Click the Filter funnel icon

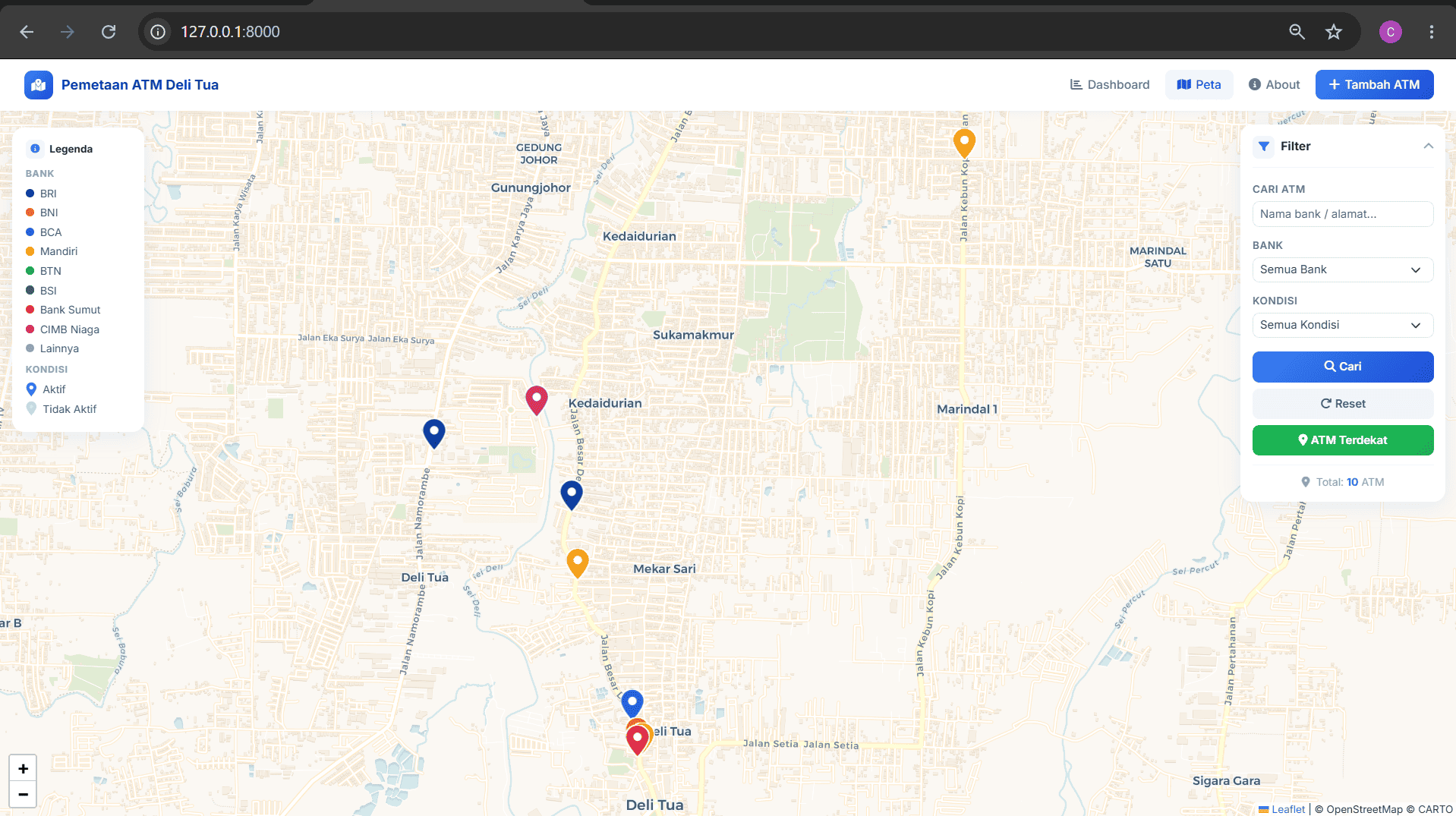coord(1264,147)
